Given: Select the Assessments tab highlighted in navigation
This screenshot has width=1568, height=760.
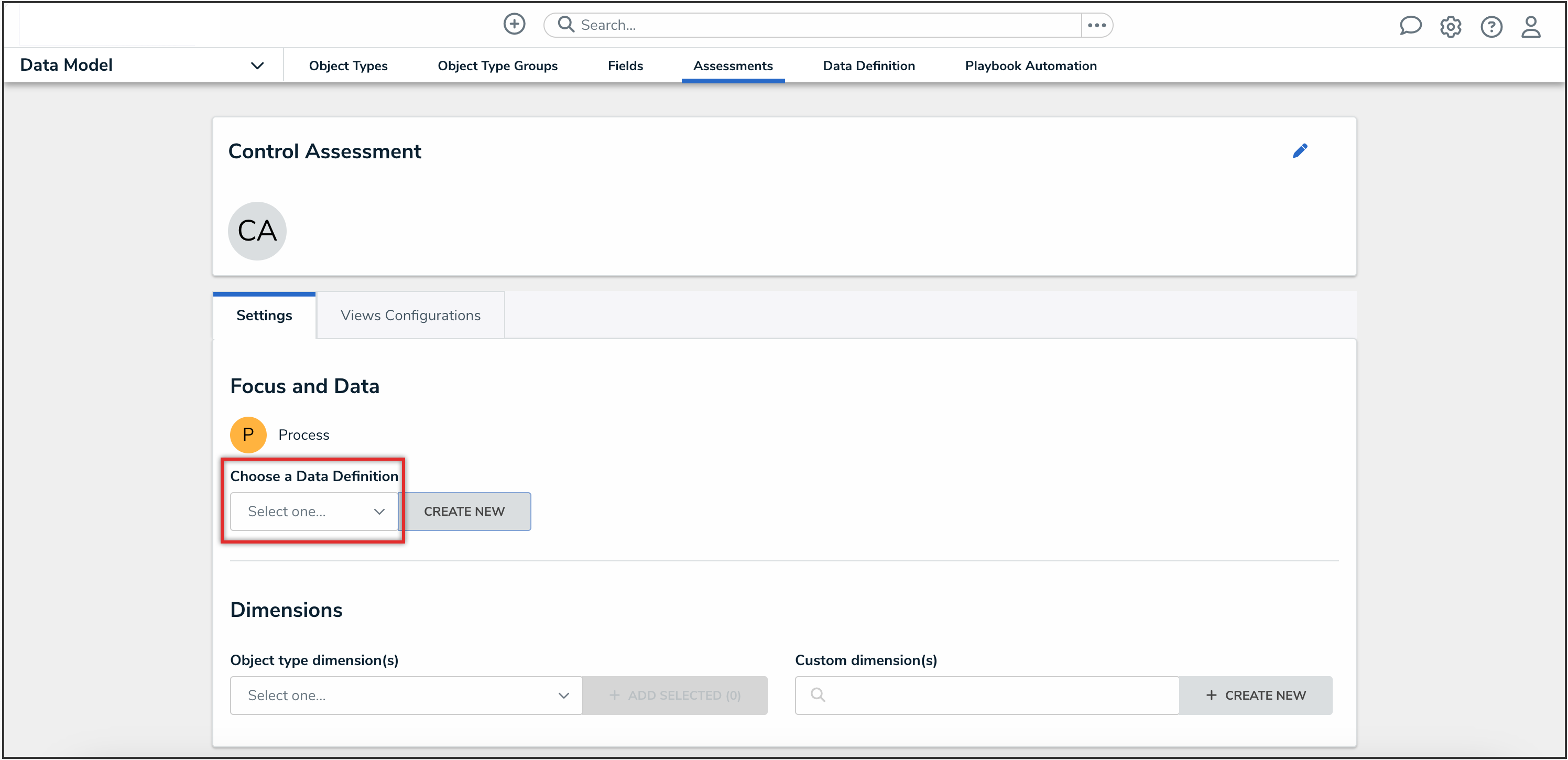Looking at the screenshot, I should (732, 65).
